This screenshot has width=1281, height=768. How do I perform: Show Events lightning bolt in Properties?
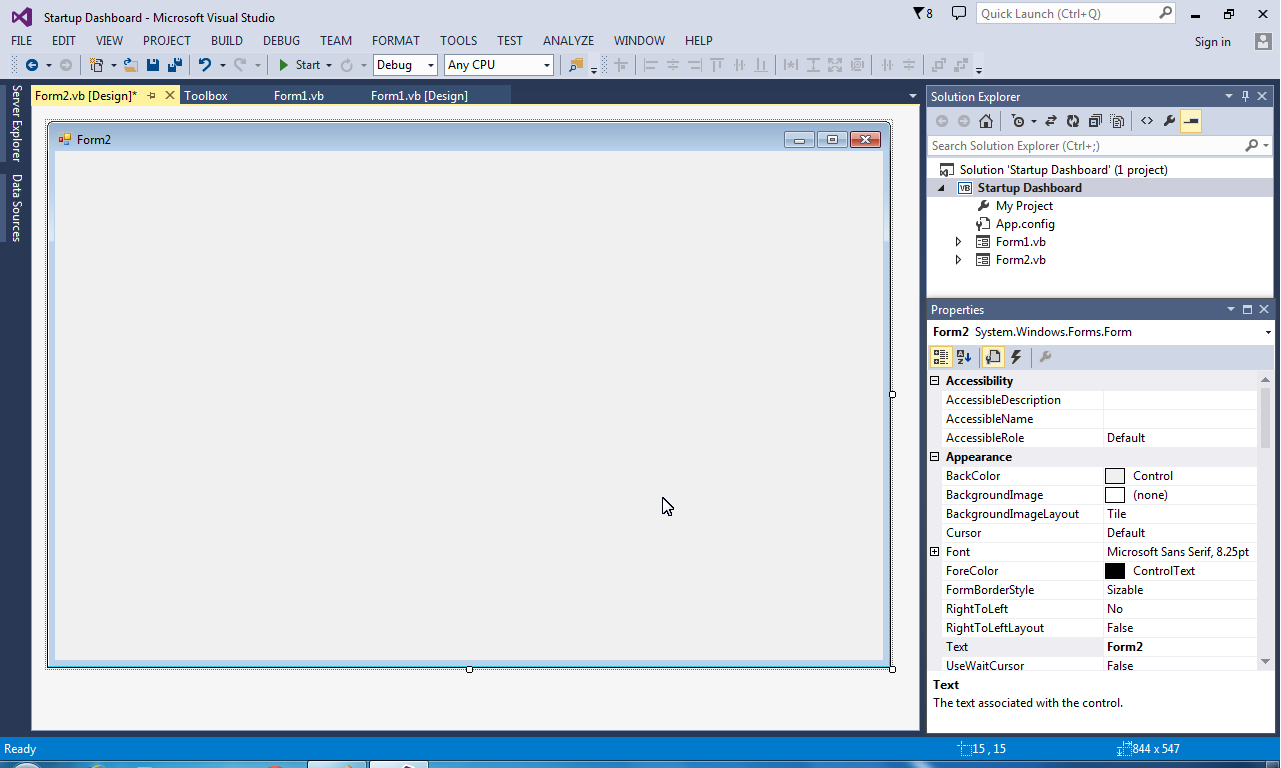click(1016, 357)
